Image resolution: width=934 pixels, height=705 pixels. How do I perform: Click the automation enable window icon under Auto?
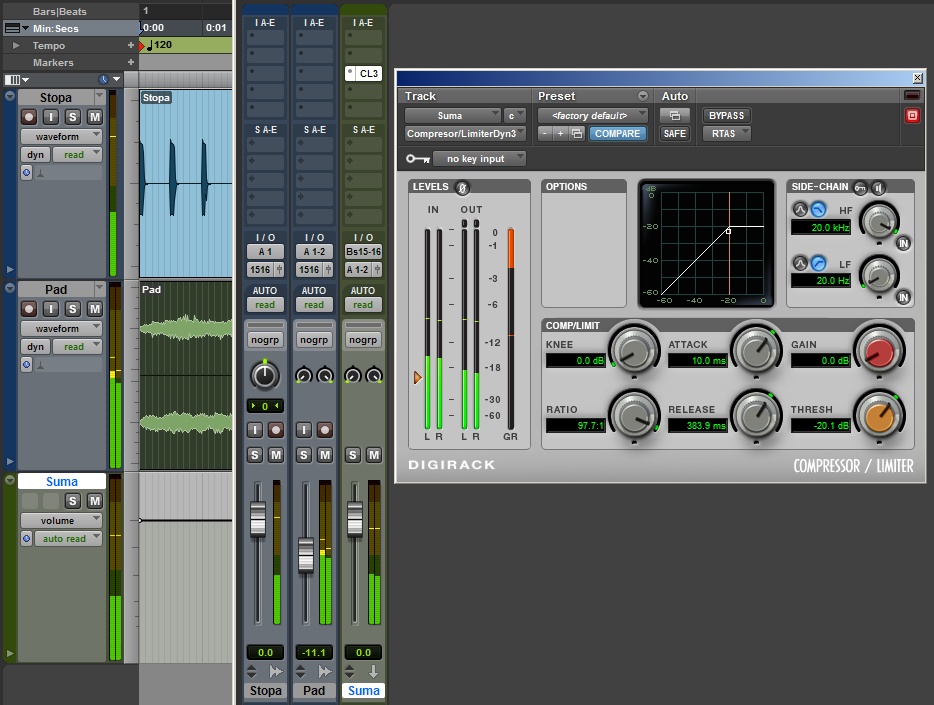674,116
